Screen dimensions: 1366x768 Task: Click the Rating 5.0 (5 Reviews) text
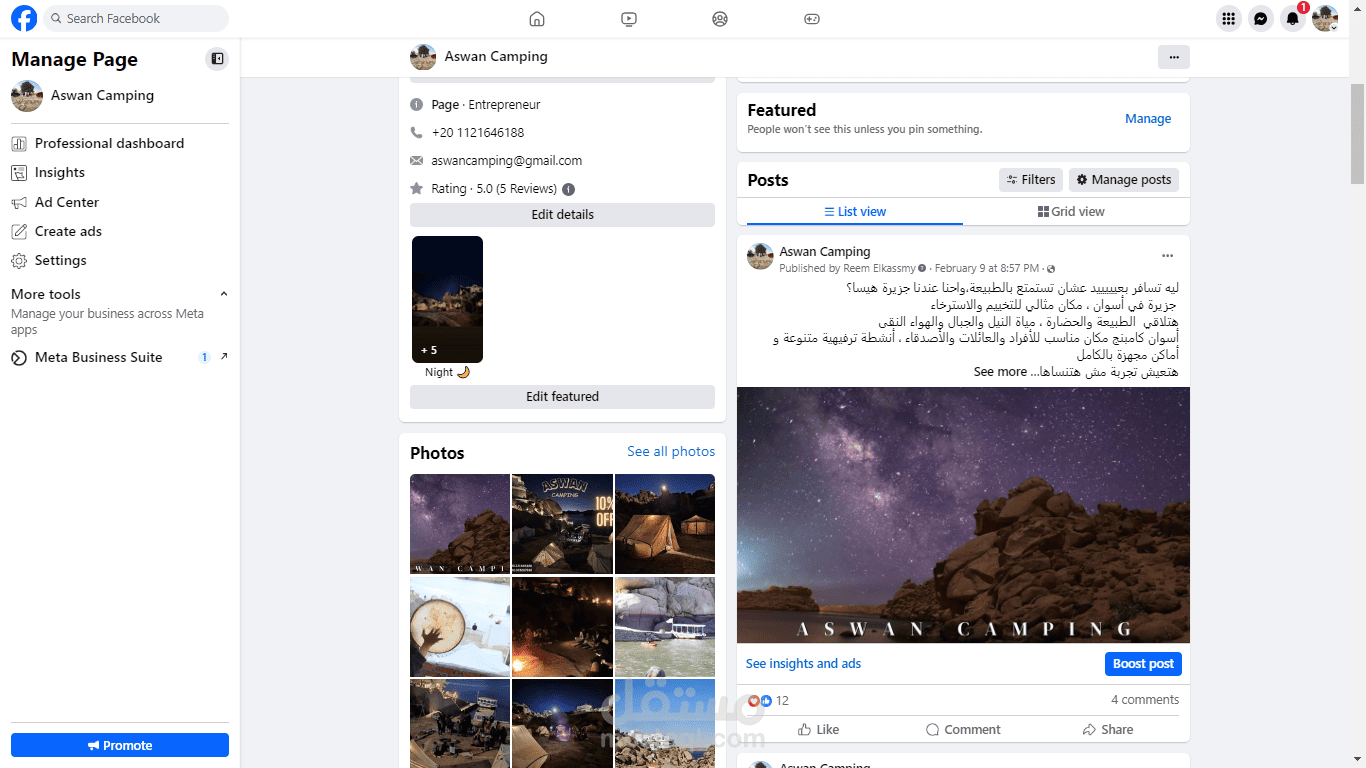click(495, 189)
